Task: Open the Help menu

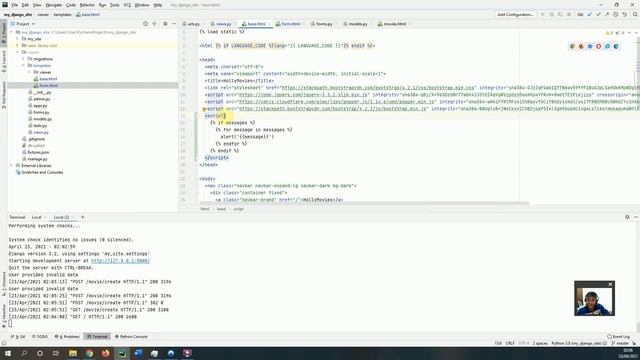Action: click(158, 5)
